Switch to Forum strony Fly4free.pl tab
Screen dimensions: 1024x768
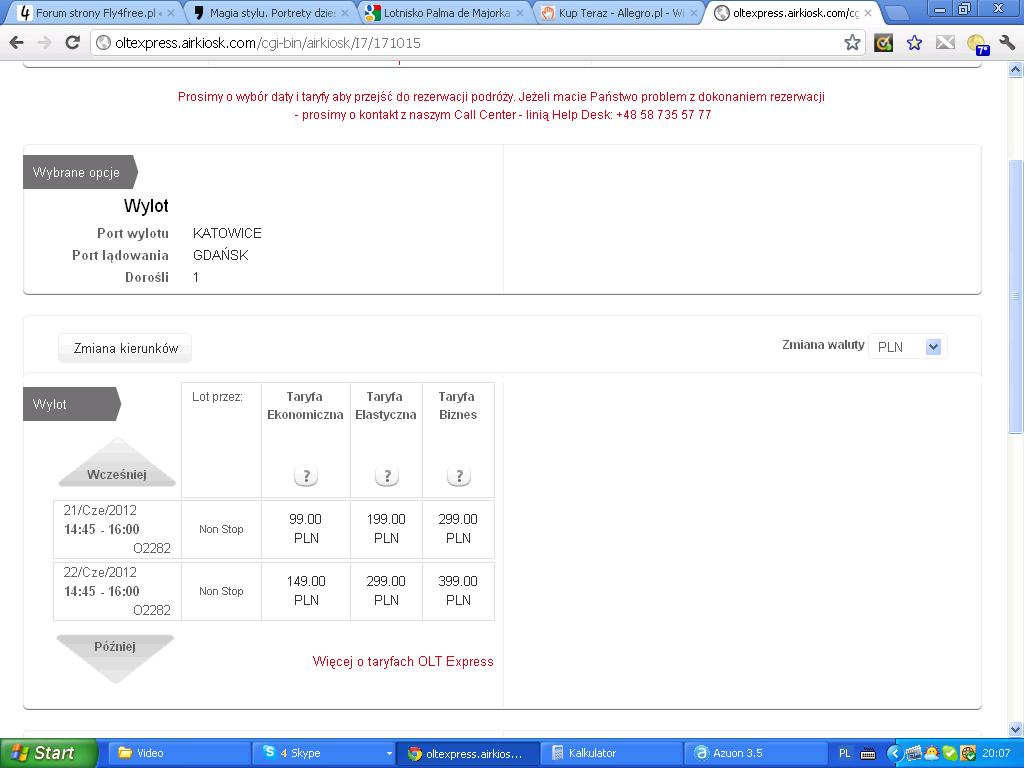pos(93,12)
